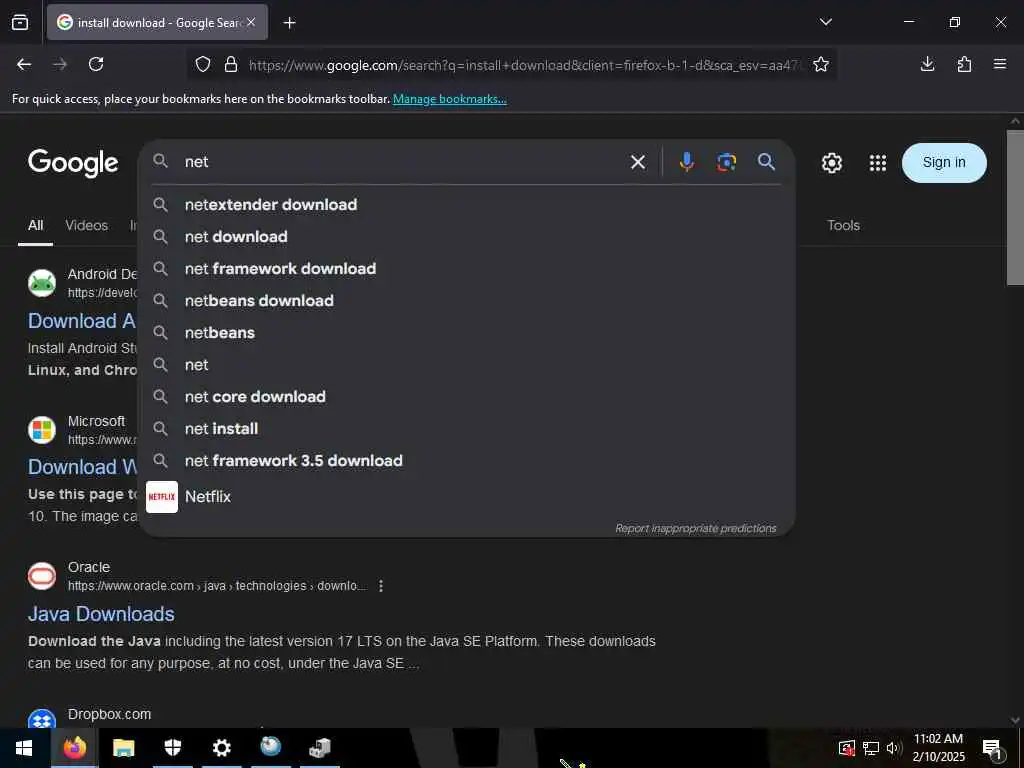Start voice search with microphone icon
1024x768 pixels.
[x=686, y=162]
